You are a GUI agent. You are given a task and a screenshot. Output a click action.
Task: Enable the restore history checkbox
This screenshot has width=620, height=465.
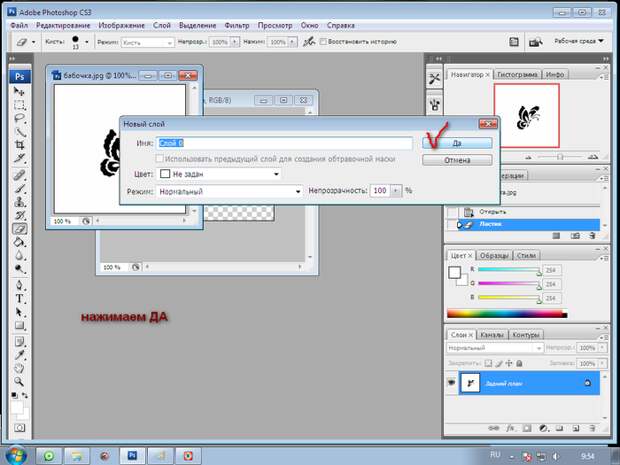(323, 42)
